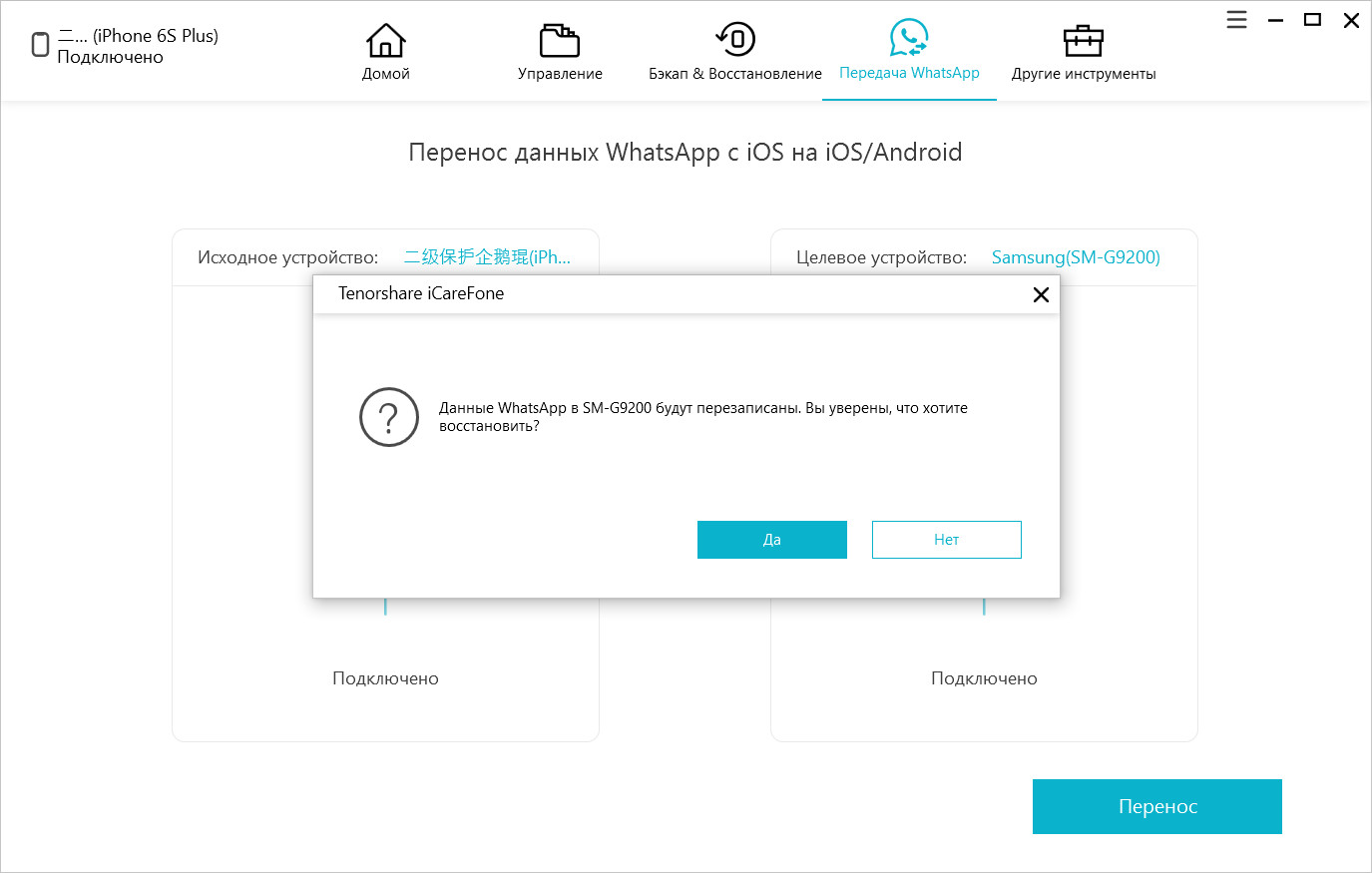This screenshot has height=873, width=1372.
Task: Click the Tenorshare iCareFone dialog title
Action: [x=421, y=293]
